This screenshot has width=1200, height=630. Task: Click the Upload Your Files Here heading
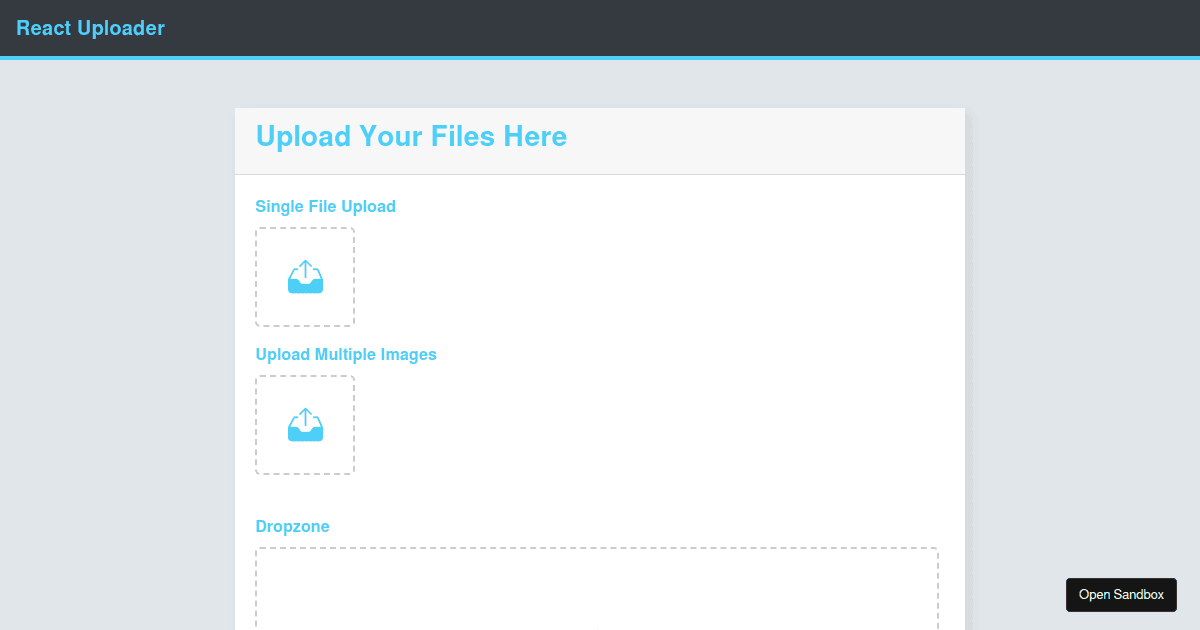coord(412,136)
